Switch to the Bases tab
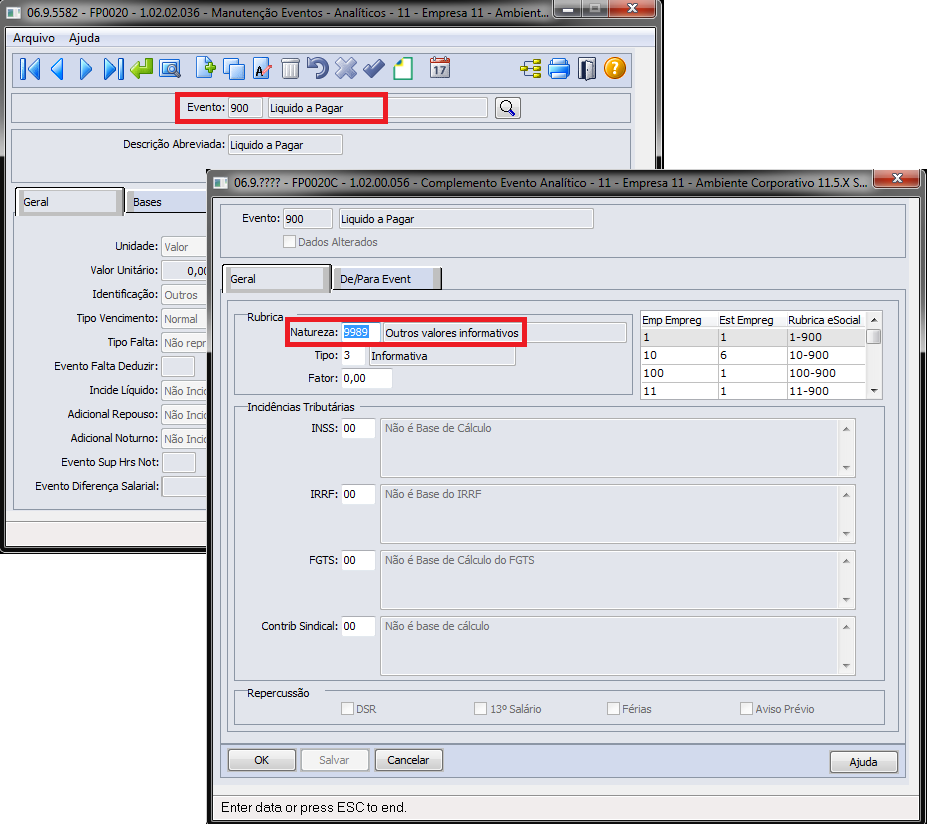Image resolution: width=930 pixels, height=827 pixels. click(x=167, y=202)
